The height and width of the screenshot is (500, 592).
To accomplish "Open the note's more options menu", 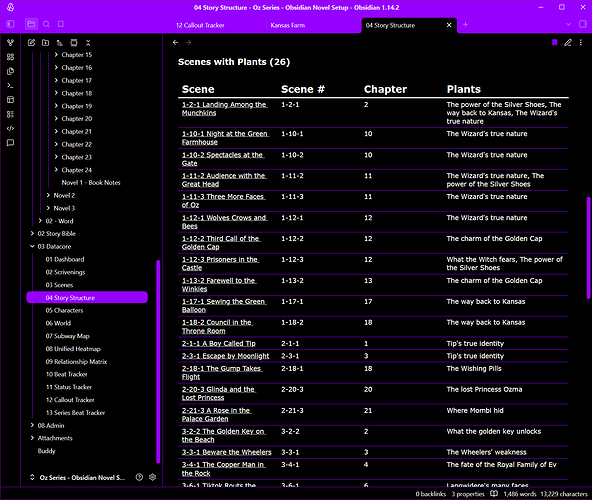I will tap(581, 43).
